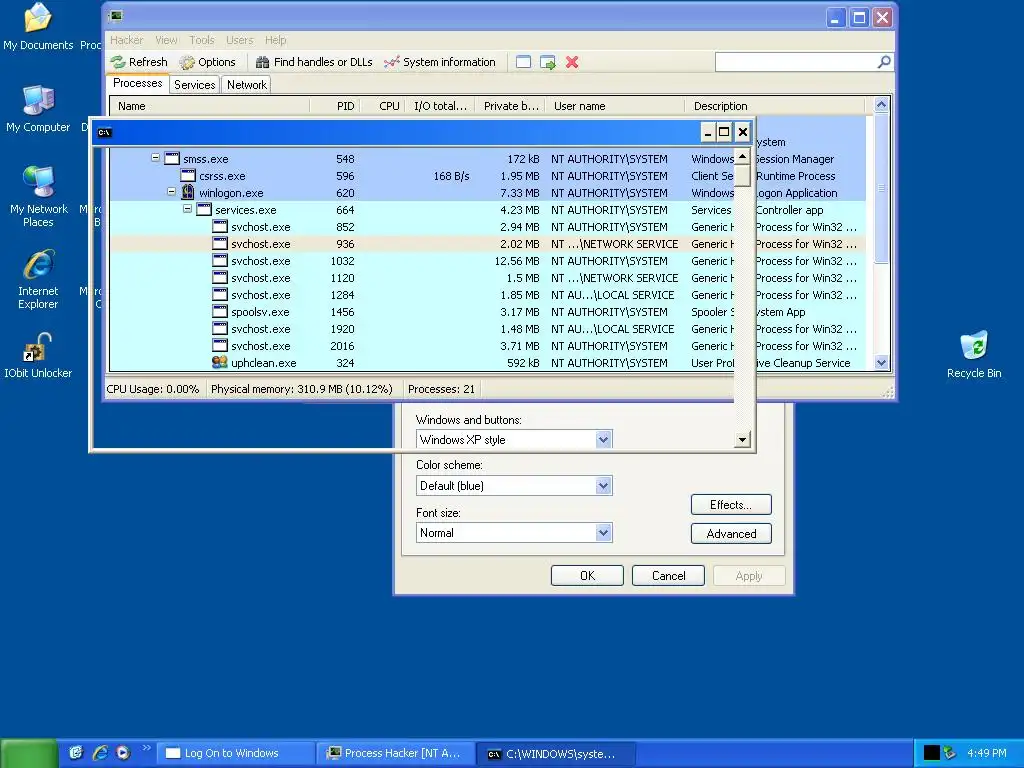This screenshot has height=768, width=1024.
Task: Collapse the smss.exe tree node
Action: click(x=155, y=157)
